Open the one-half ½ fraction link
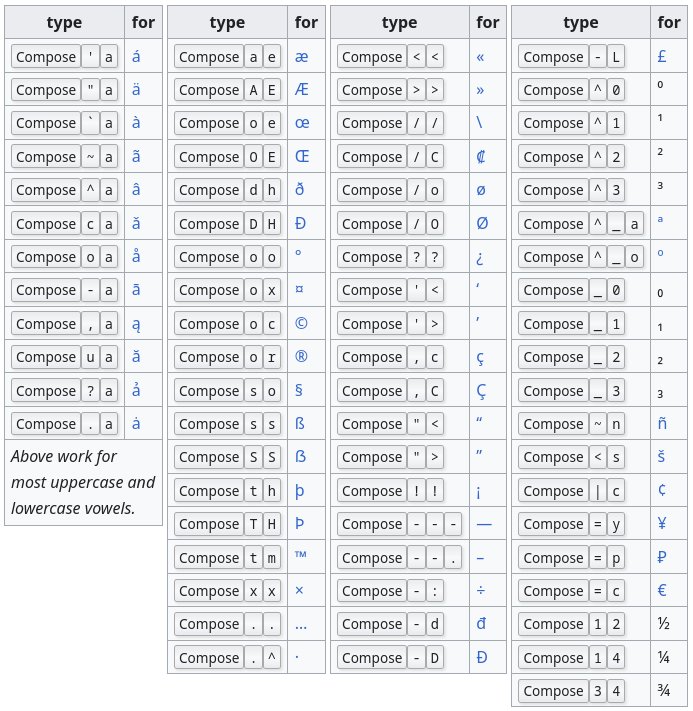 (x=662, y=624)
